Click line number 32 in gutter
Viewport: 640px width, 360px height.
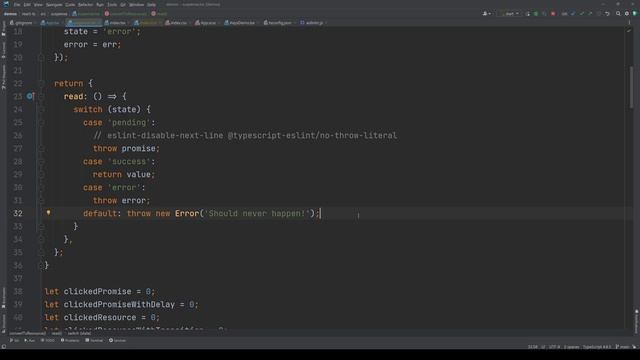(x=18, y=213)
